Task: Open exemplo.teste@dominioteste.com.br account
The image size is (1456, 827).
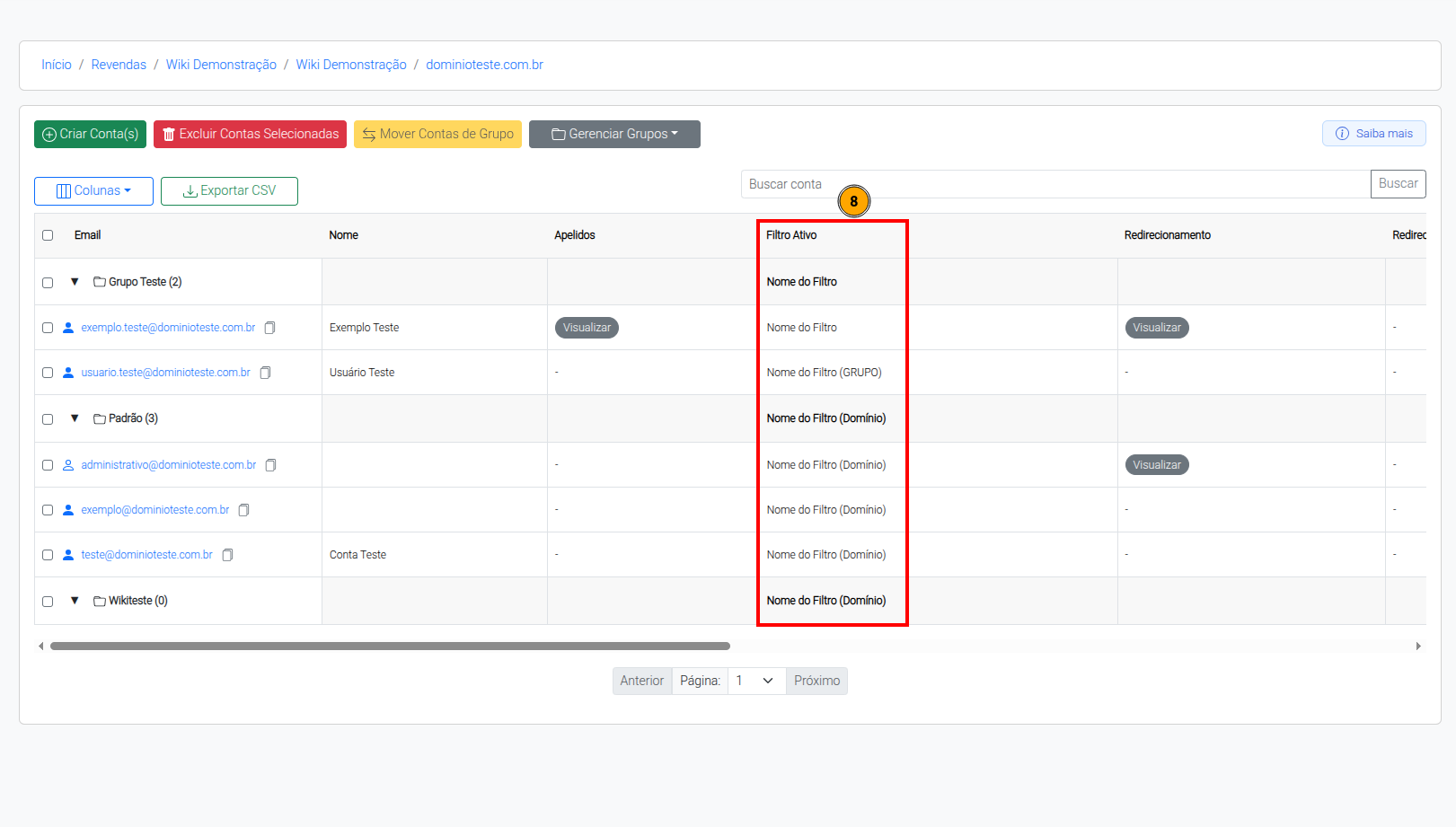Action: (168, 328)
